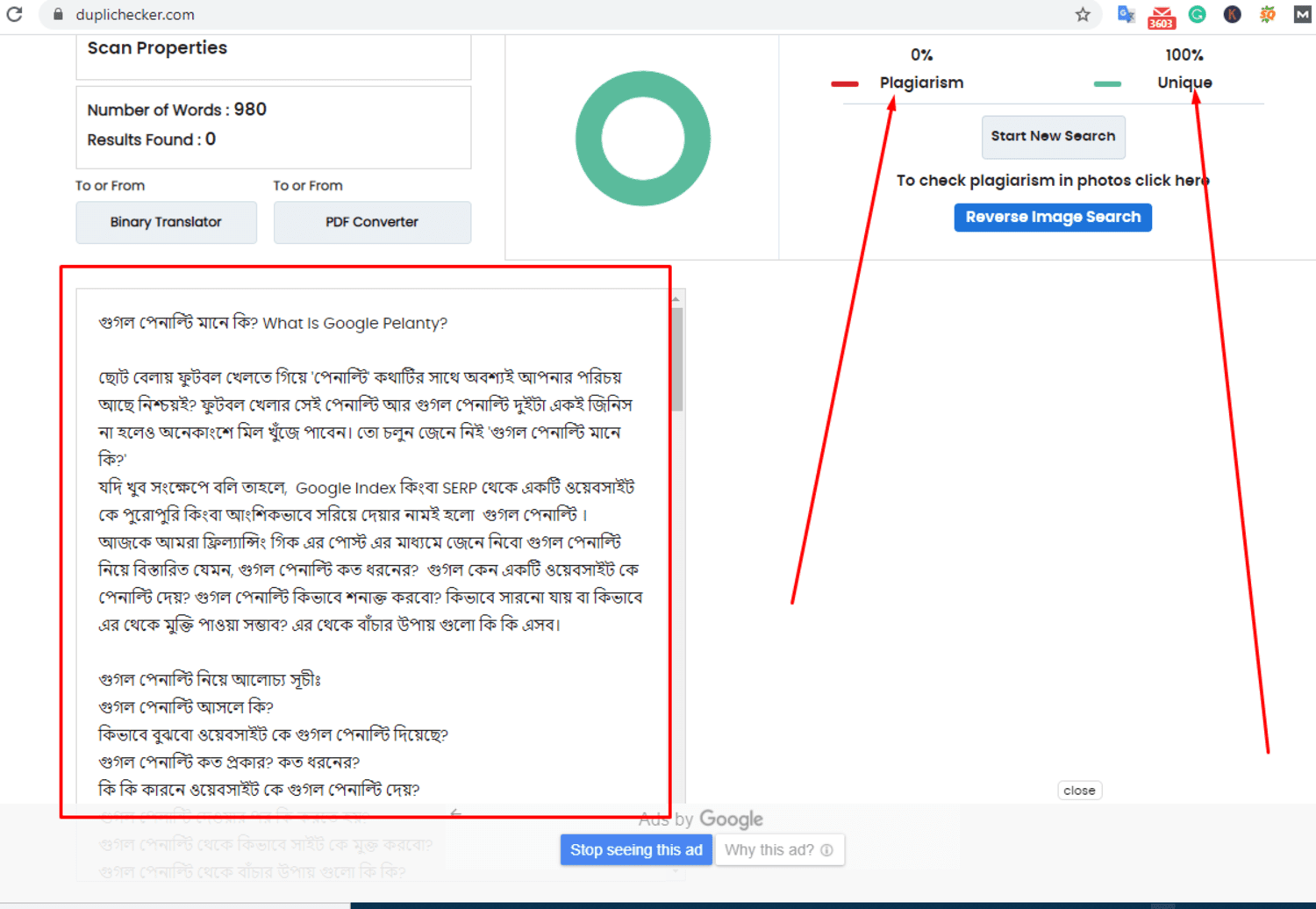Click the scrollbar thumb of text box

(676, 360)
